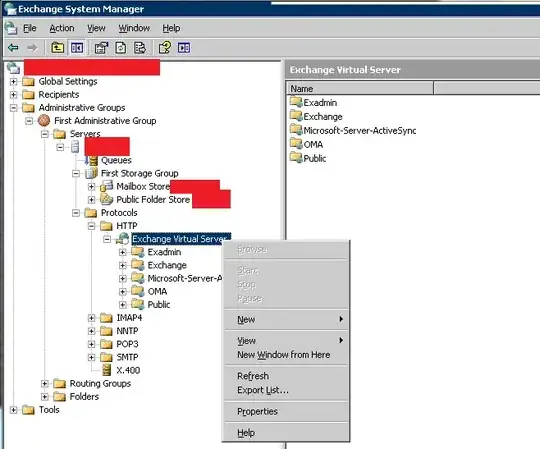Click the First Storage Group icon
The width and height of the screenshot is (540, 449).
pyautogui.click(x=91, y=173)
